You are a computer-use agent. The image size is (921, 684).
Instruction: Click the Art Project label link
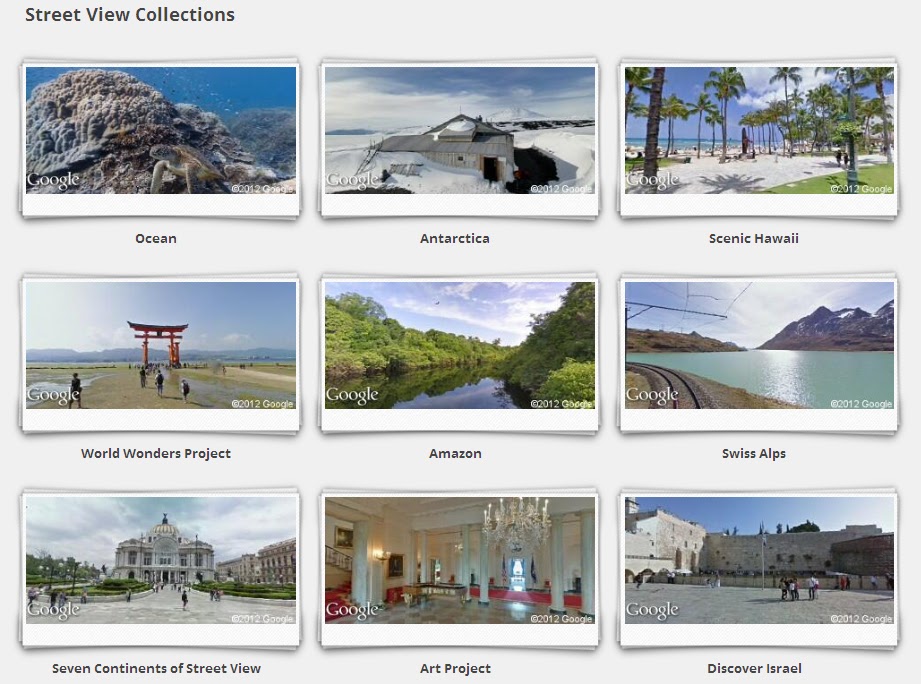(x=455, y=668)
